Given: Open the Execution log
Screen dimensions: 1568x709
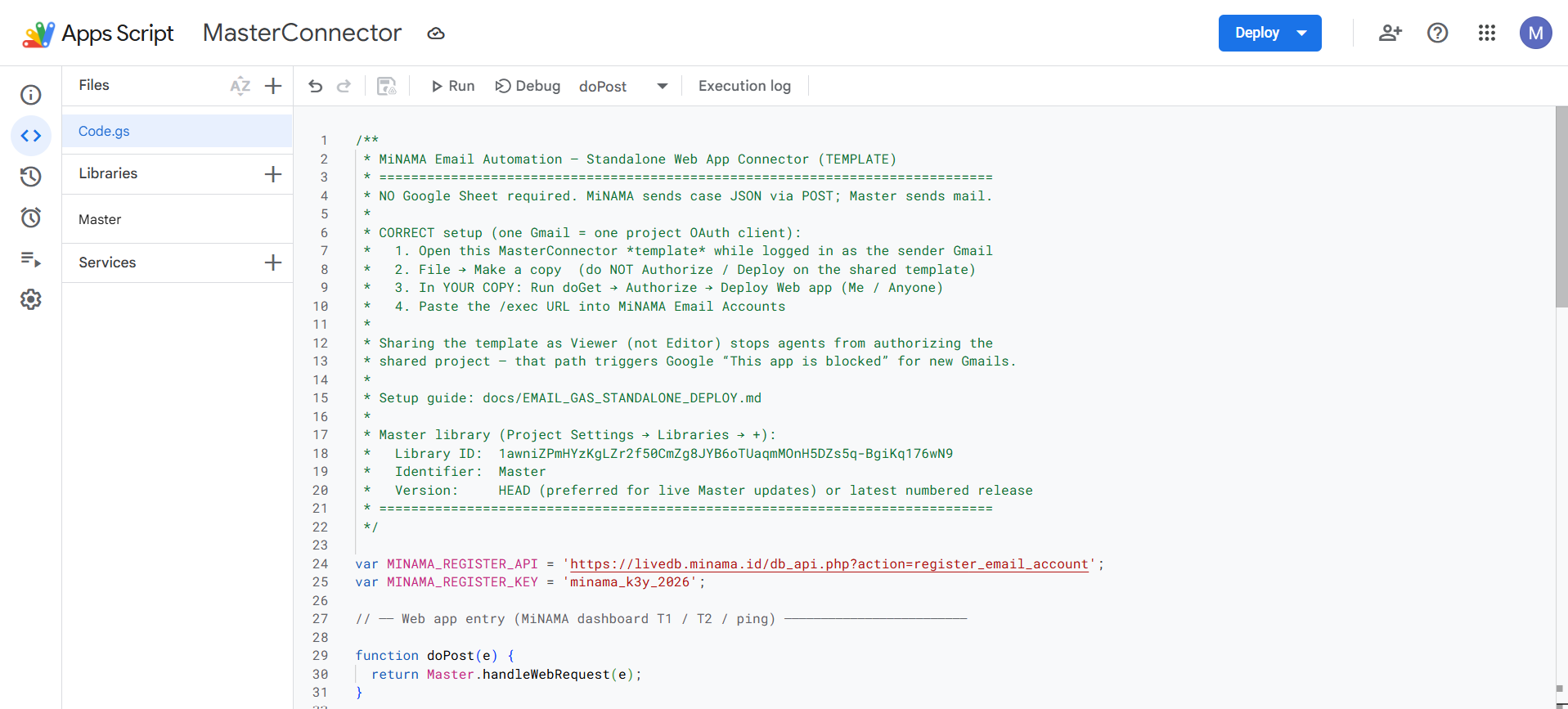Looking at the screenshot, I should [x=744, y=86].
